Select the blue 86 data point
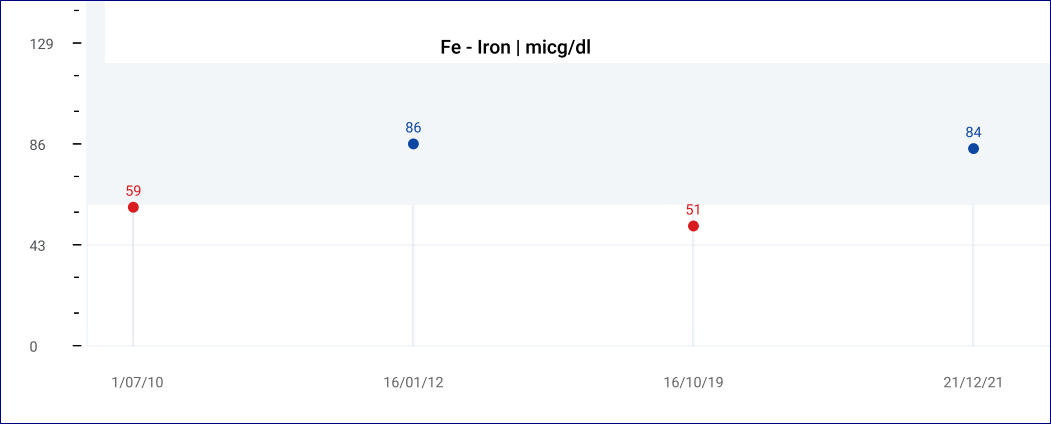Image resolution: width=1051 pixels, height=424 pixels. 414,144
